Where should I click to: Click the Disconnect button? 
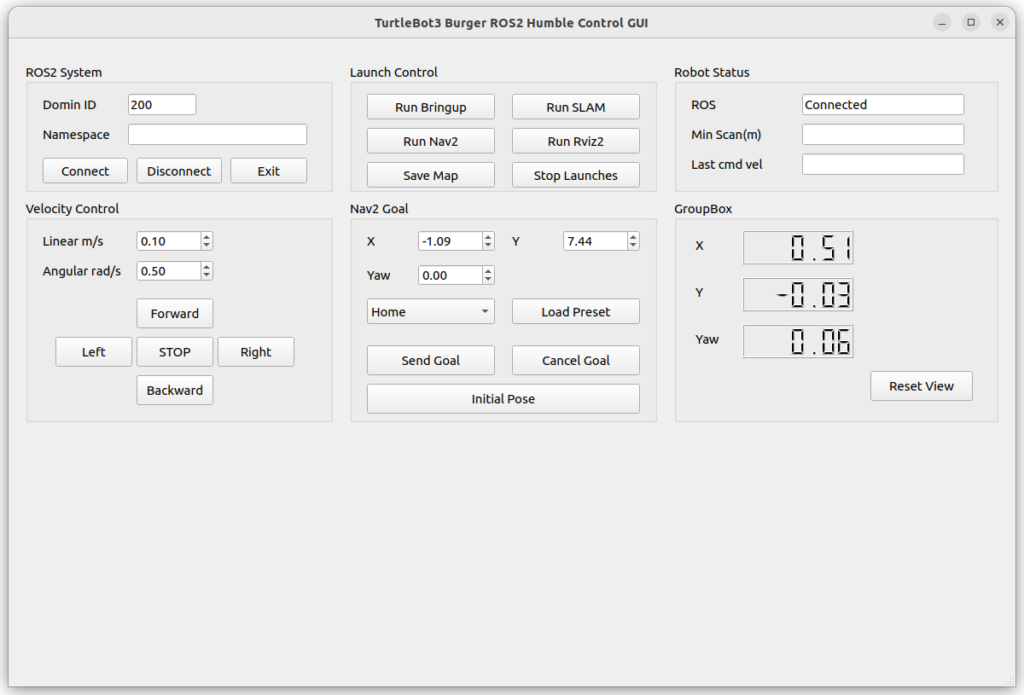[179, 171]
